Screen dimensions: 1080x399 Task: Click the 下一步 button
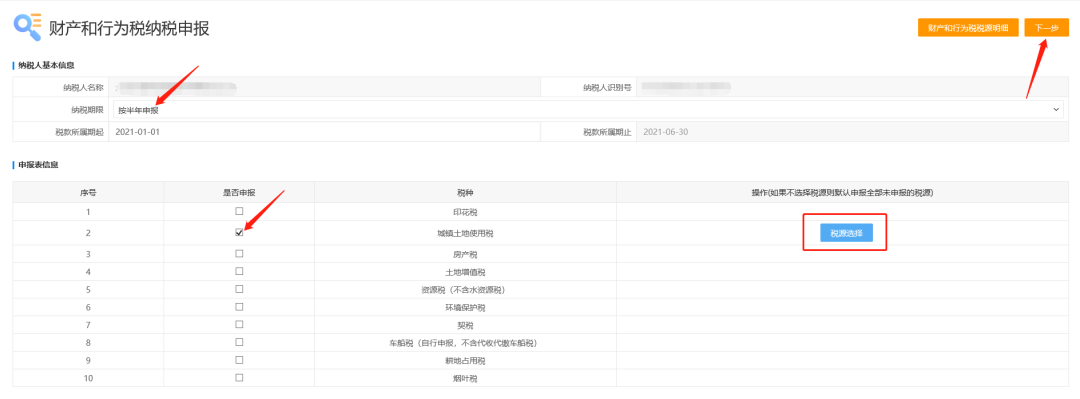[x=1046, y=28]
